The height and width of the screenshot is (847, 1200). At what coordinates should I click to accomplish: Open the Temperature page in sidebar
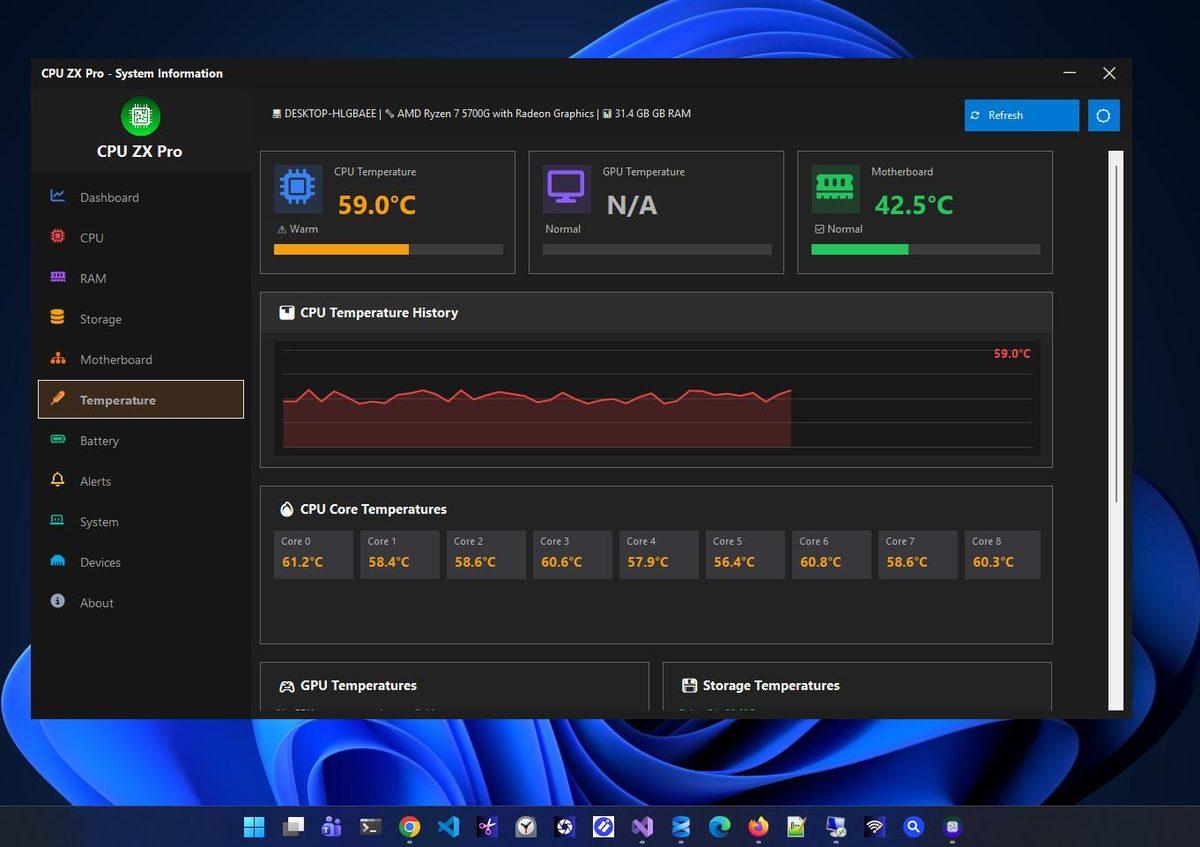pyautogui.click(x=141, y=399)
